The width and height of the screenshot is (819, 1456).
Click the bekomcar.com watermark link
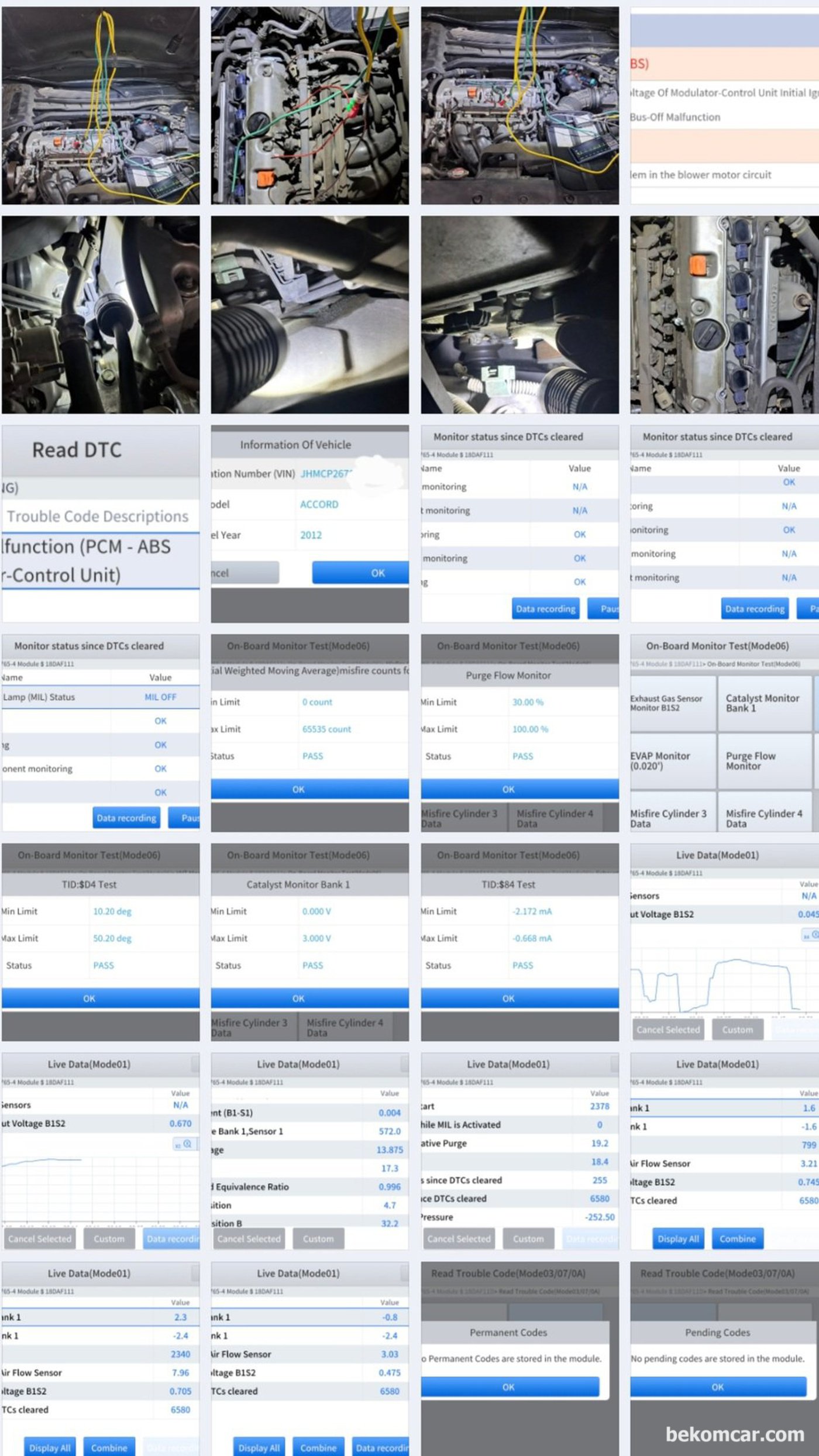click(734, 1434)
